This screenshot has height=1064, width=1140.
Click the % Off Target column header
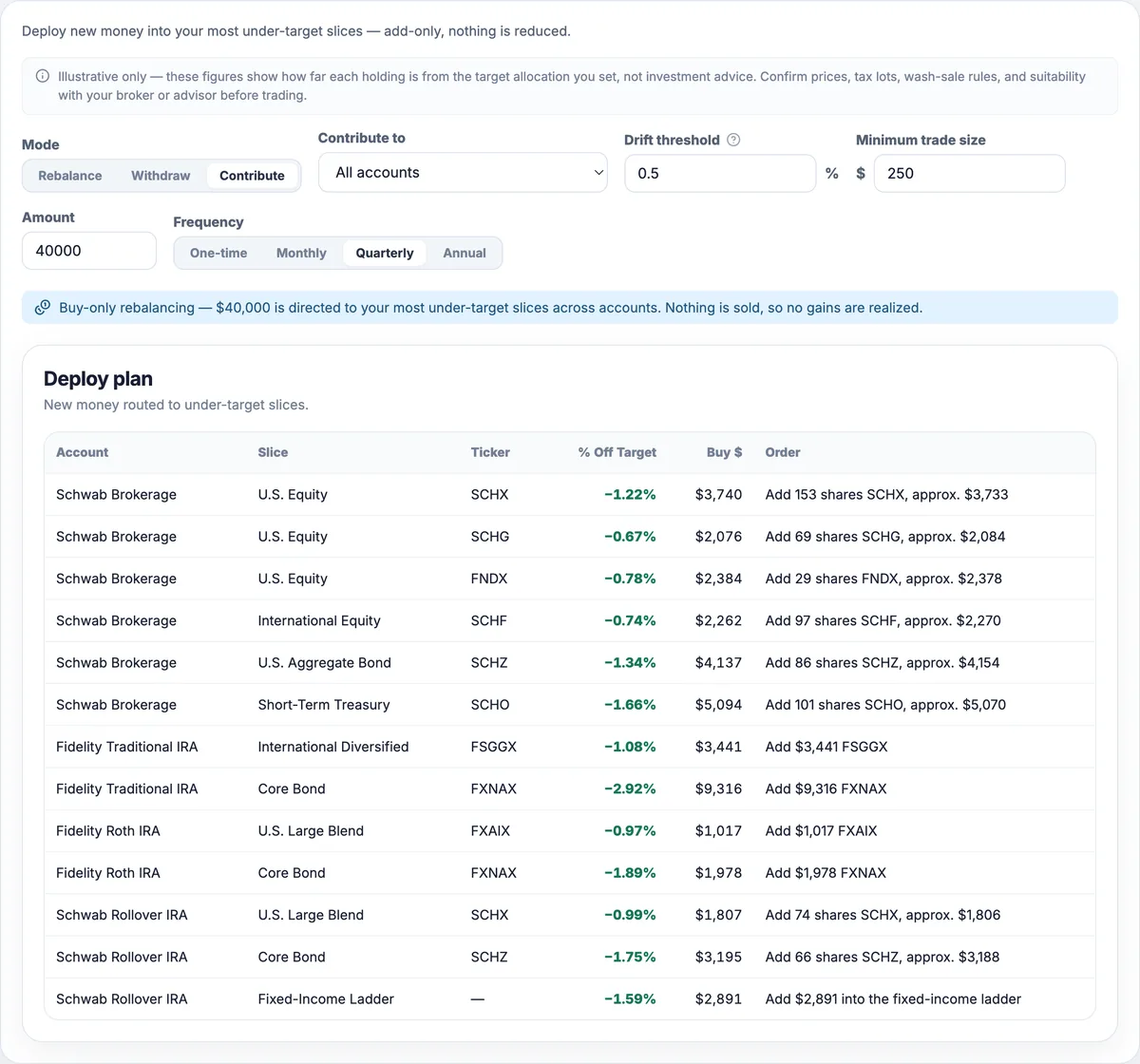point(617,453)
